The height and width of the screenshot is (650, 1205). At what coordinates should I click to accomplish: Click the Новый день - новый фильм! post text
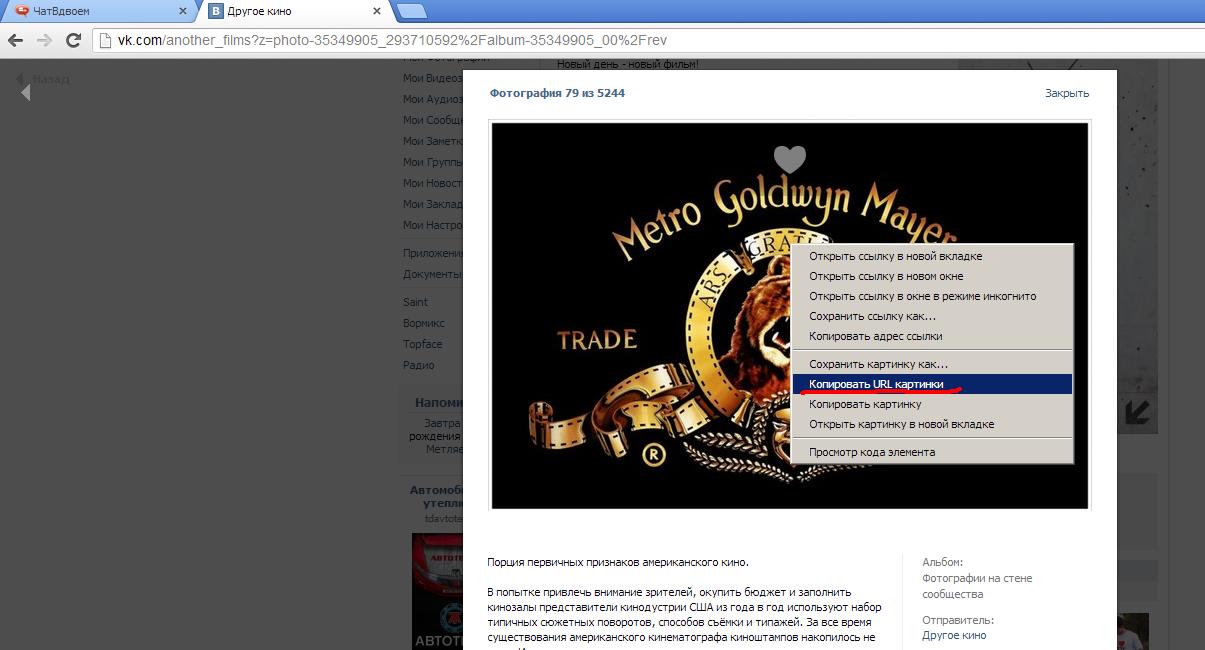point(628,64)
